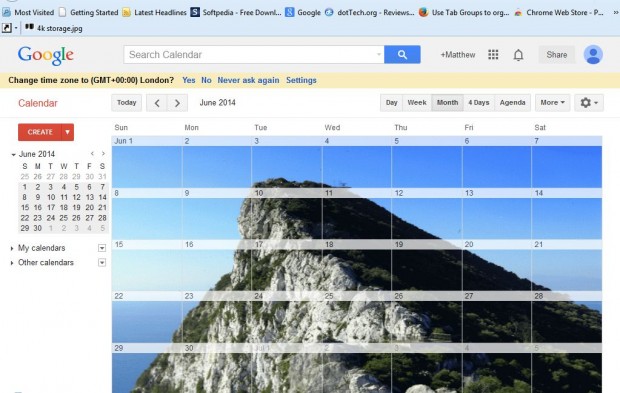Mini calendar previous month arrow
The height and width of the screenshot is (393, 620).
point(92,153)
